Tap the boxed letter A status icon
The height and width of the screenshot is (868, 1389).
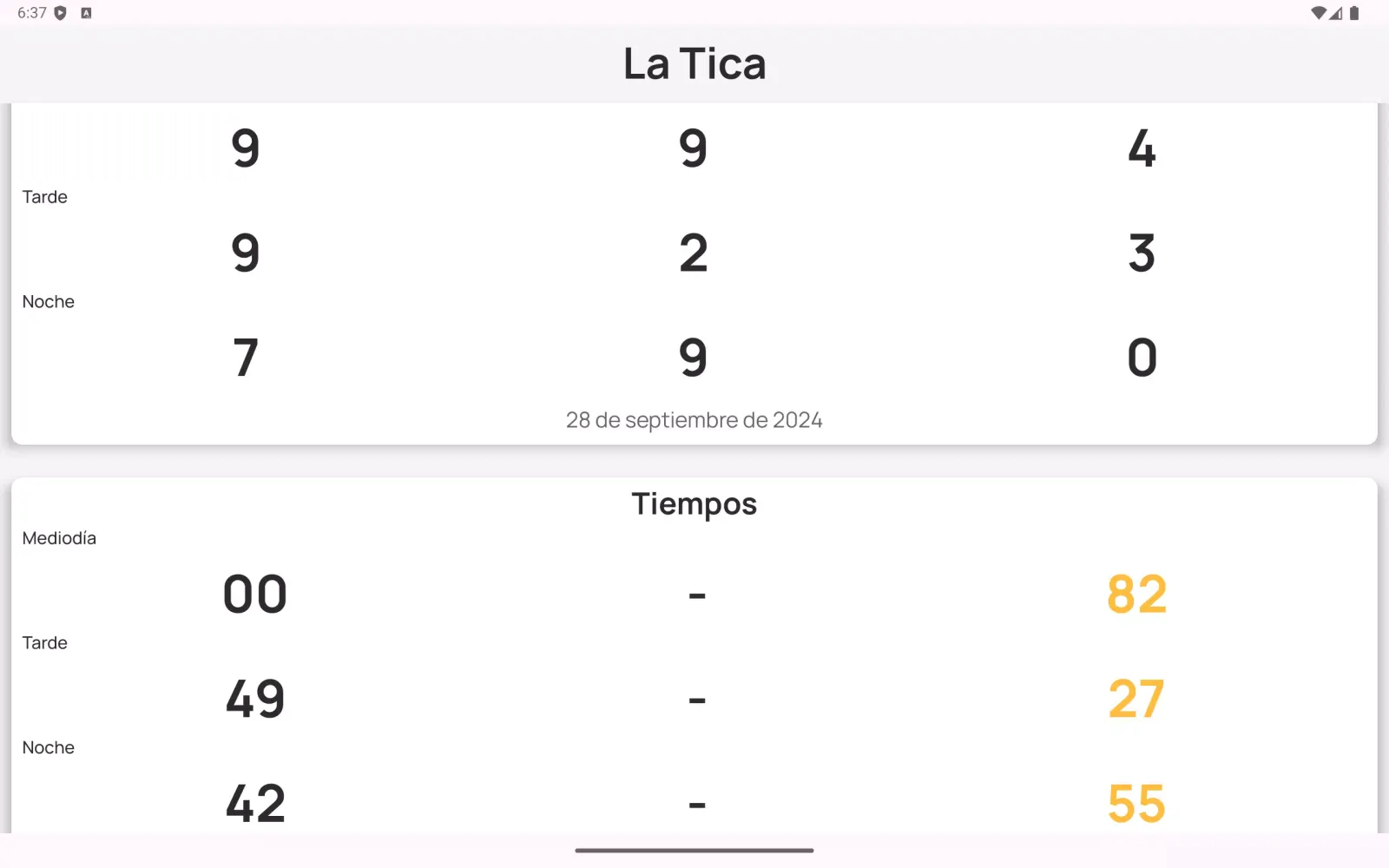[86, 13]
